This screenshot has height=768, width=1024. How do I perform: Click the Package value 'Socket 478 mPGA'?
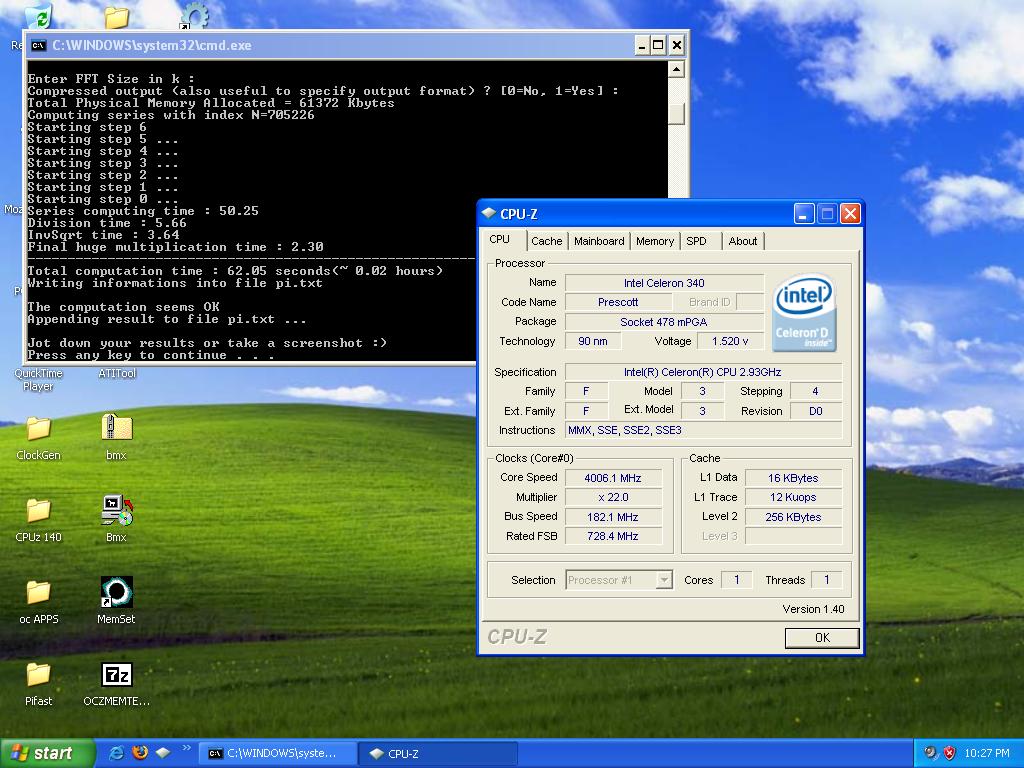[664, 321]
